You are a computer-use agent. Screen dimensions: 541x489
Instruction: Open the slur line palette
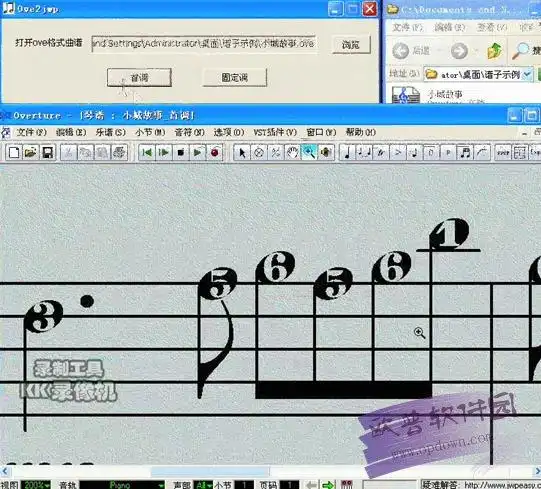click(482, 153)
